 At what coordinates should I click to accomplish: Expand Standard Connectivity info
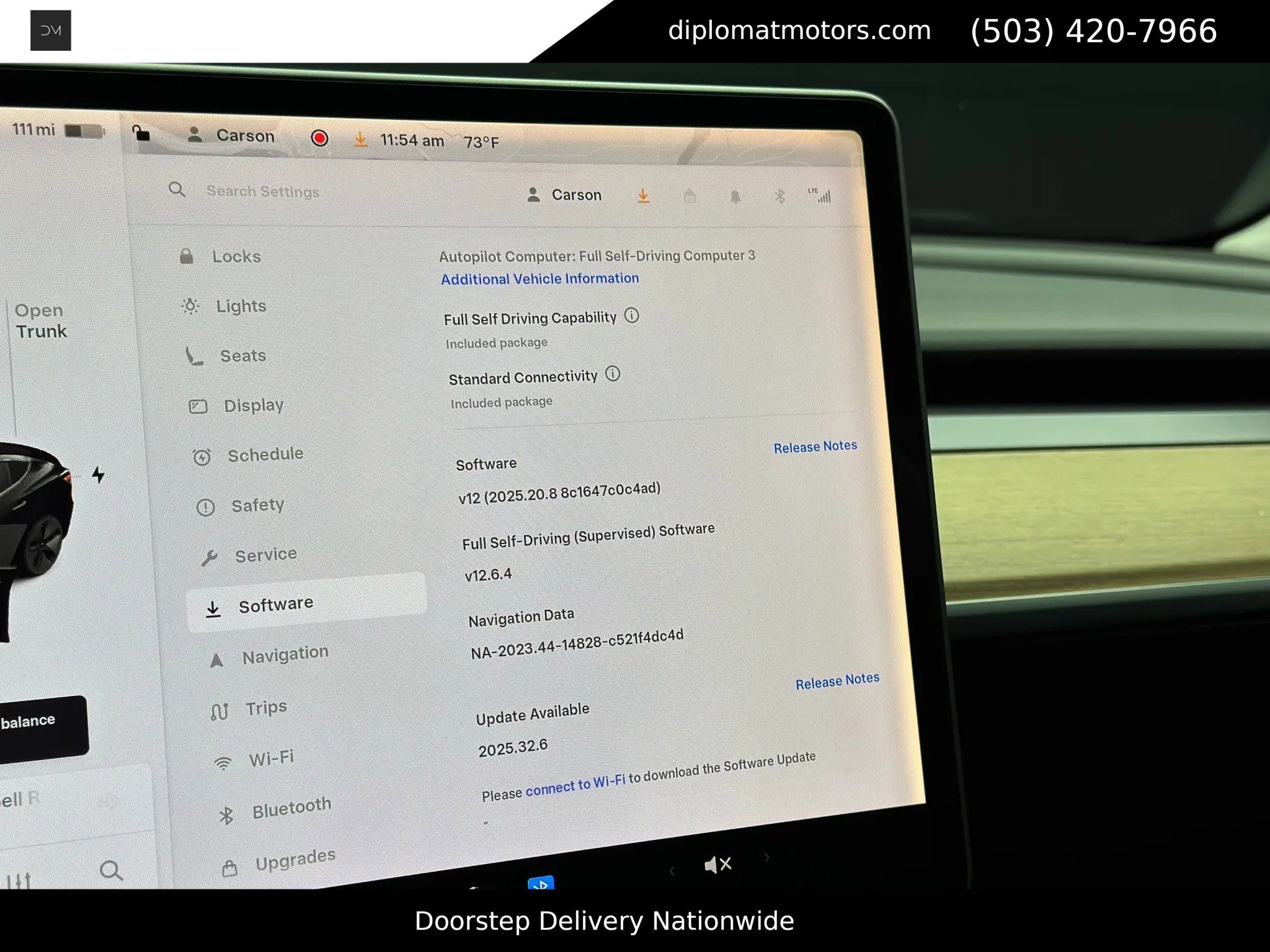(x=613, y=374)
